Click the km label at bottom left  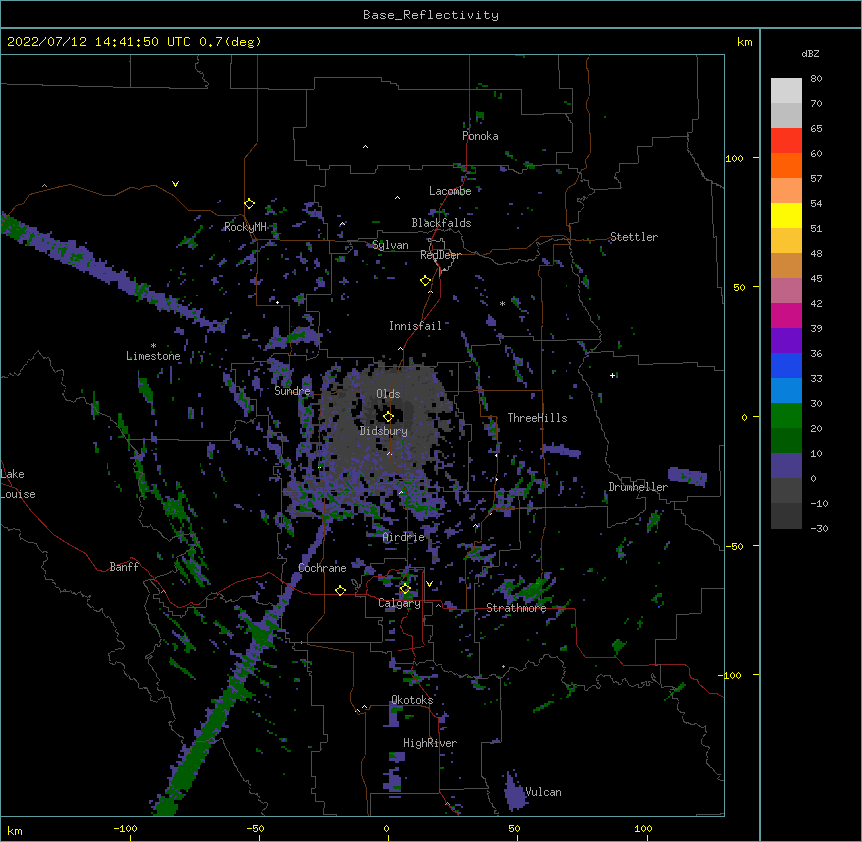(x=15, y=831)
